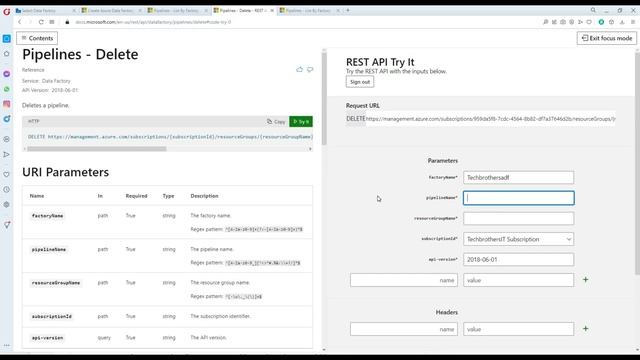Add header with the green plus icon
The image size is (640, 360).
pyautogui.click(x=585, y=329)
